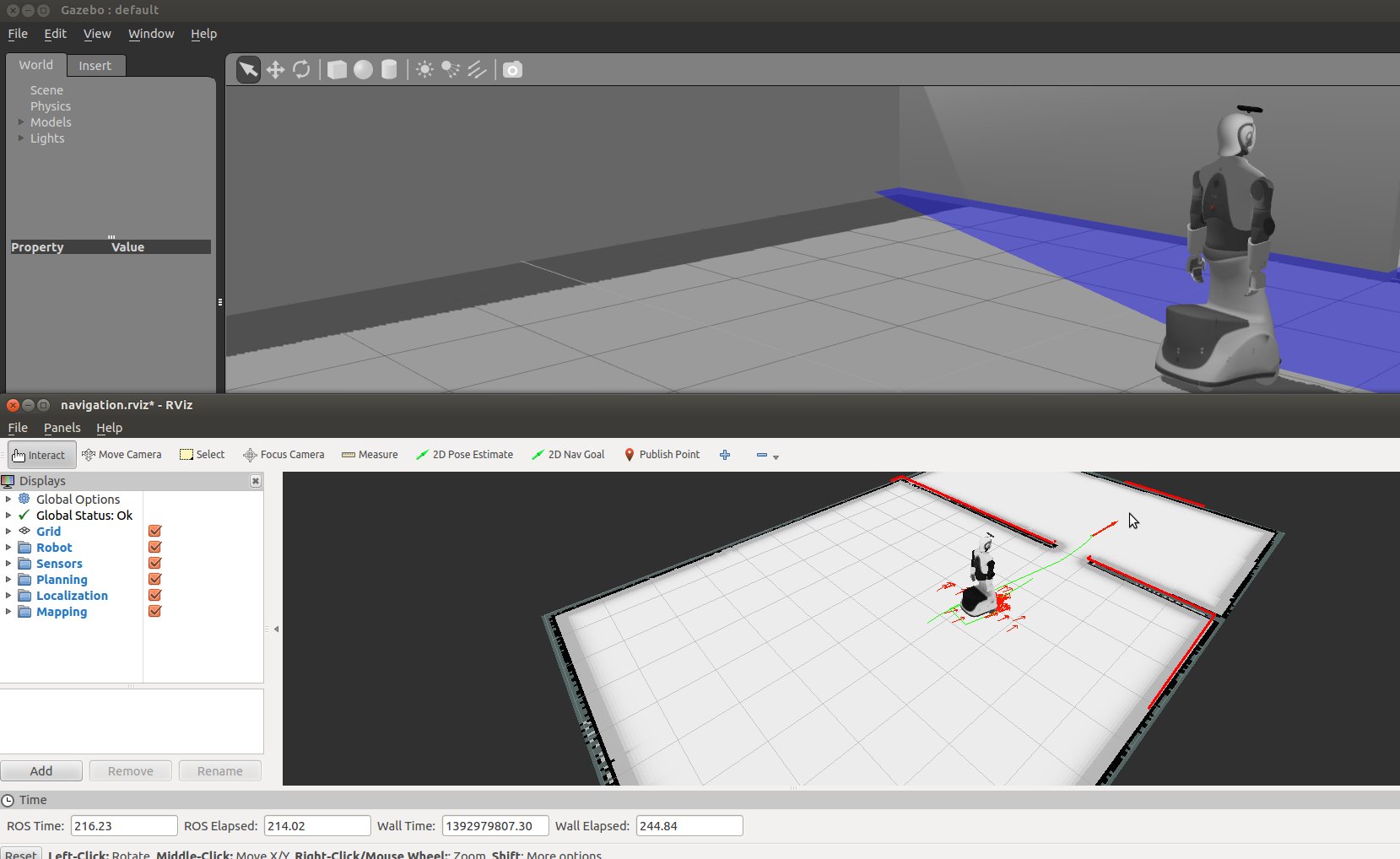The image size is (1400, 859).
Task: Click the blue plus add-tool icon
Action: pos(725,455)
